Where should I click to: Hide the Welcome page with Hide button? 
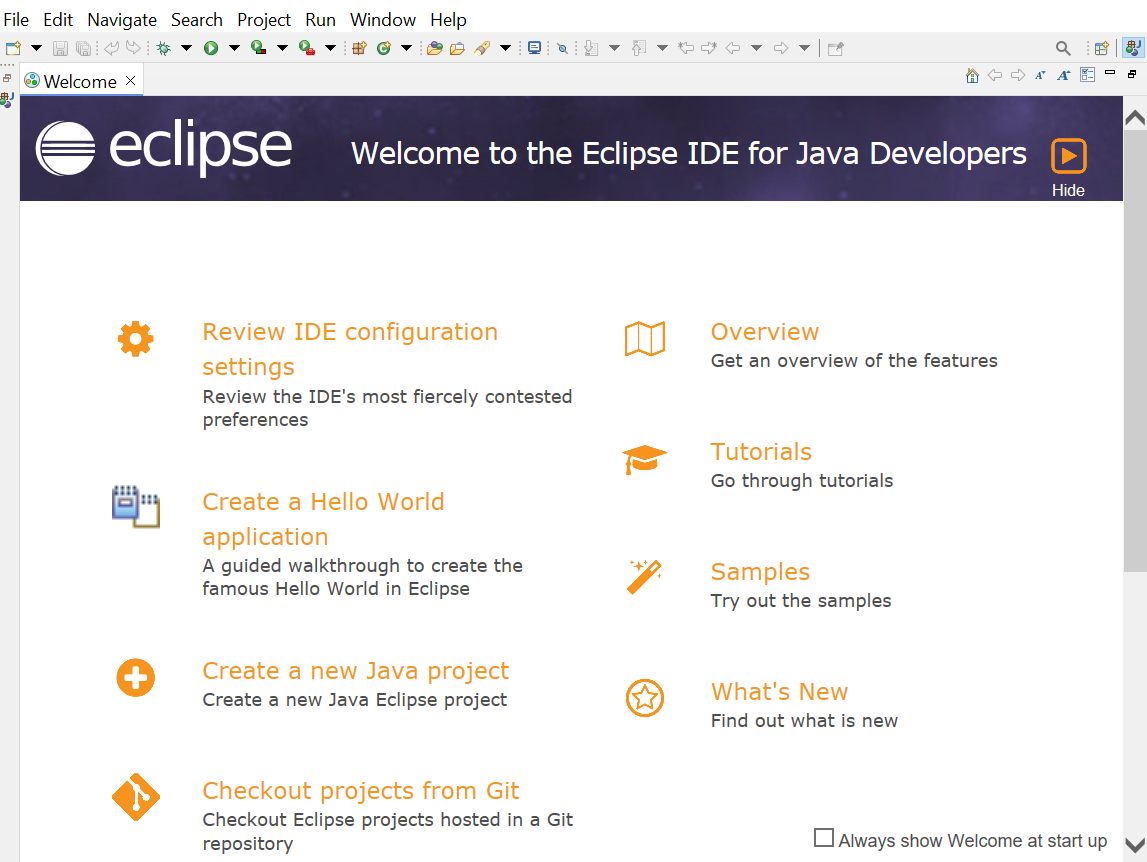coord(1069,168)
